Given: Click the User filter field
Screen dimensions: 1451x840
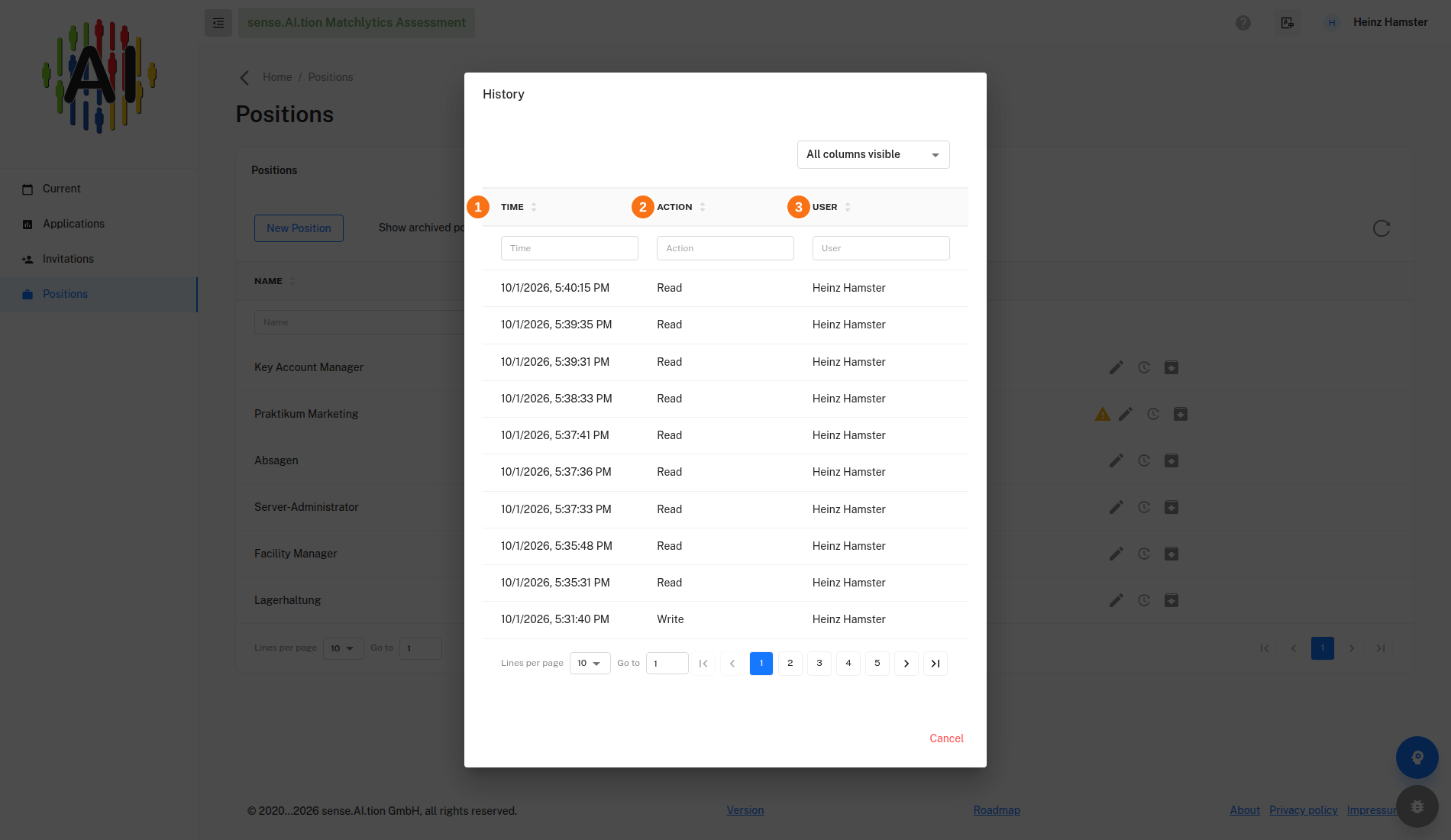Looking at the screenshot, I should coord(881,248).
